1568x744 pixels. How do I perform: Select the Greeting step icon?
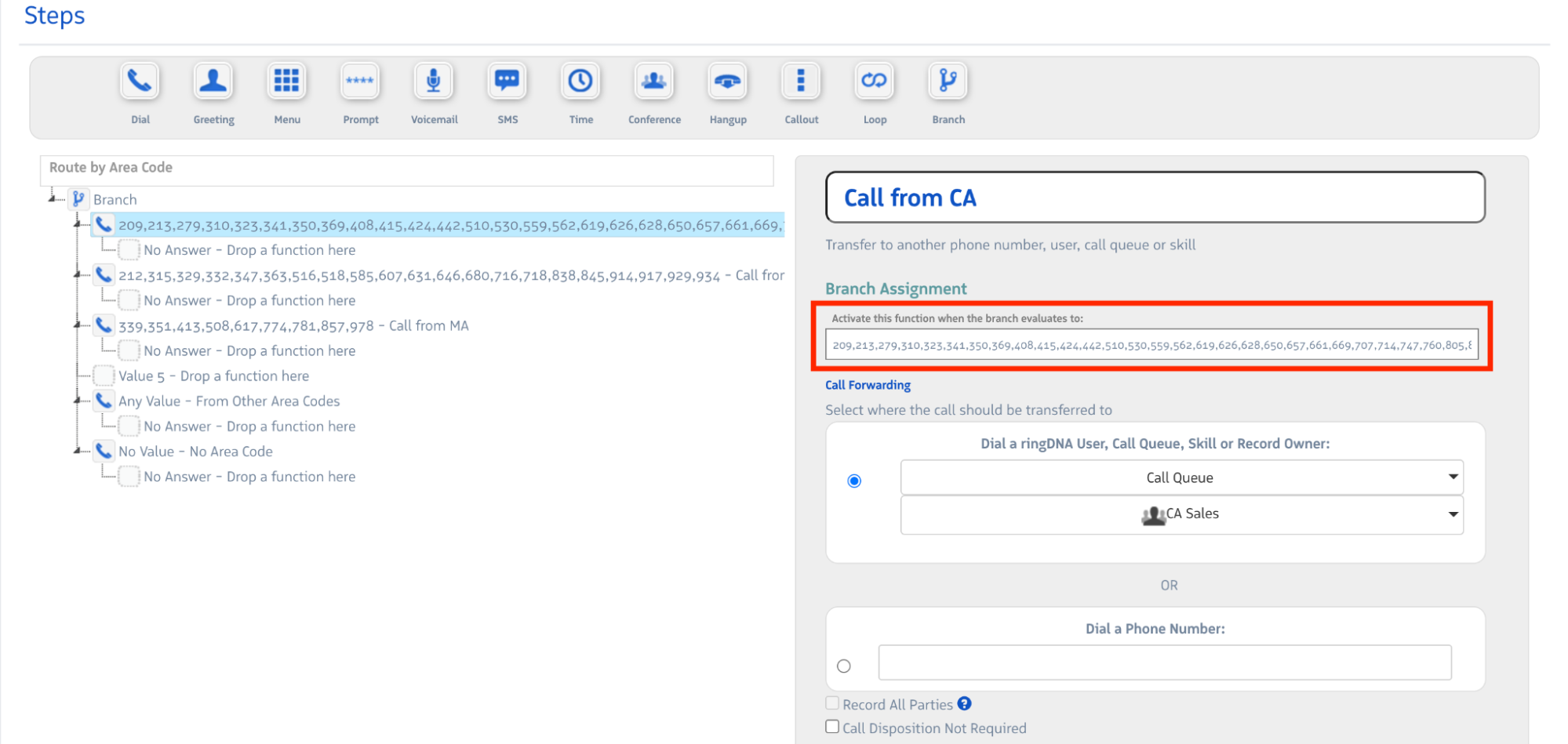coord(213,82)
